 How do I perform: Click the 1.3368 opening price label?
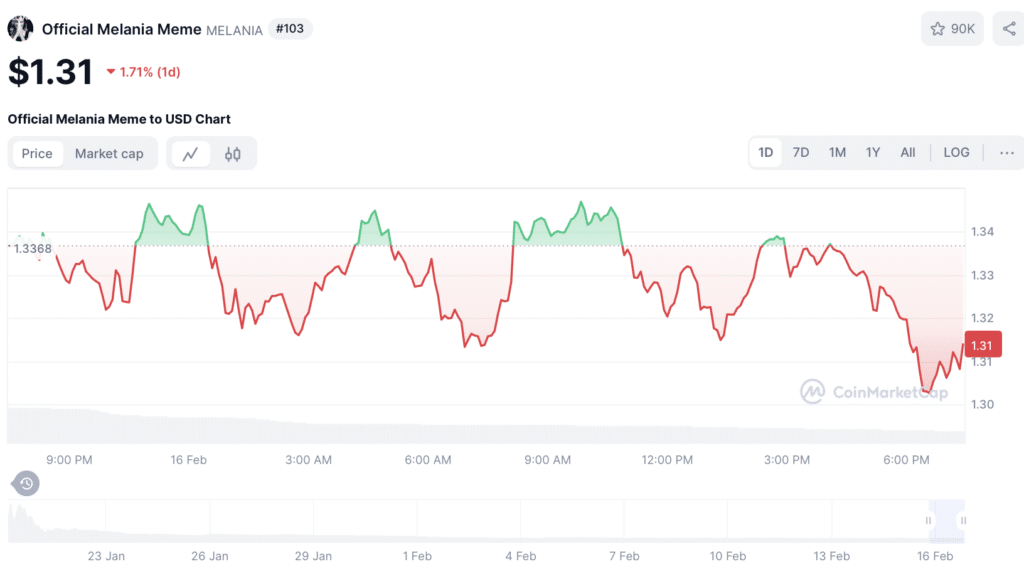pyautogui.click(x=32, y=249)
